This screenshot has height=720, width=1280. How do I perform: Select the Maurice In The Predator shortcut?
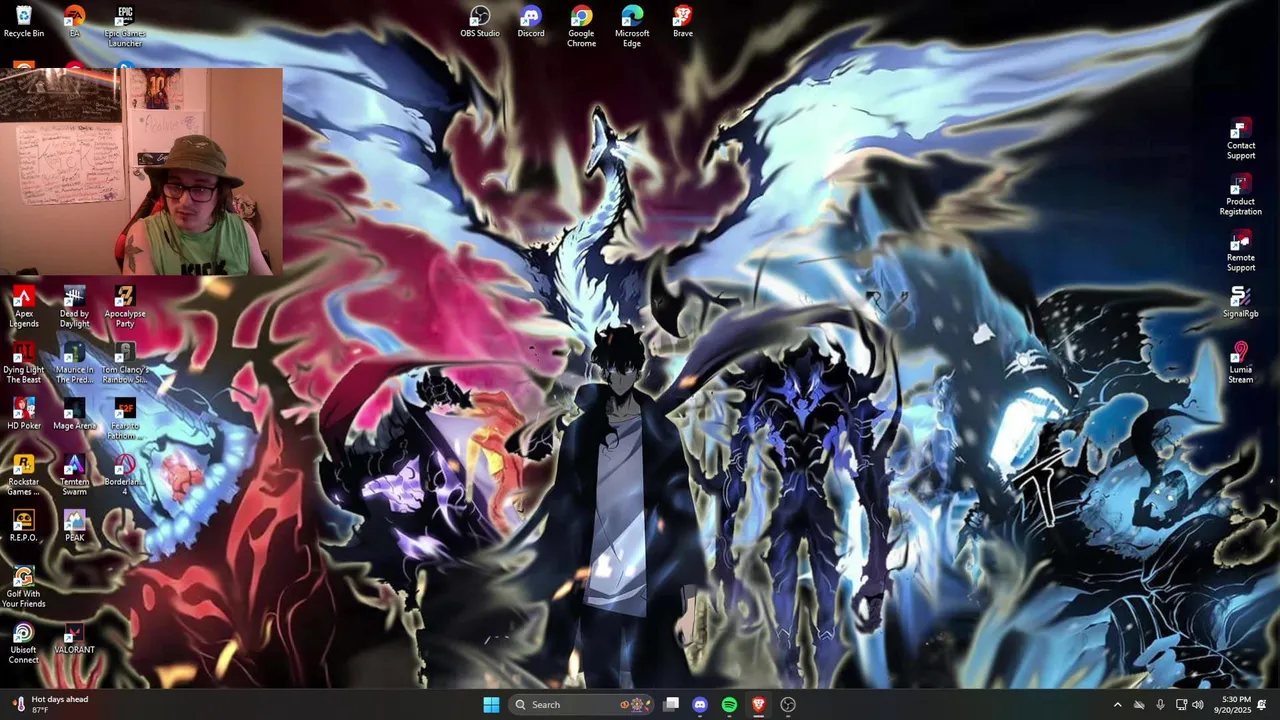tap(74, 363)
